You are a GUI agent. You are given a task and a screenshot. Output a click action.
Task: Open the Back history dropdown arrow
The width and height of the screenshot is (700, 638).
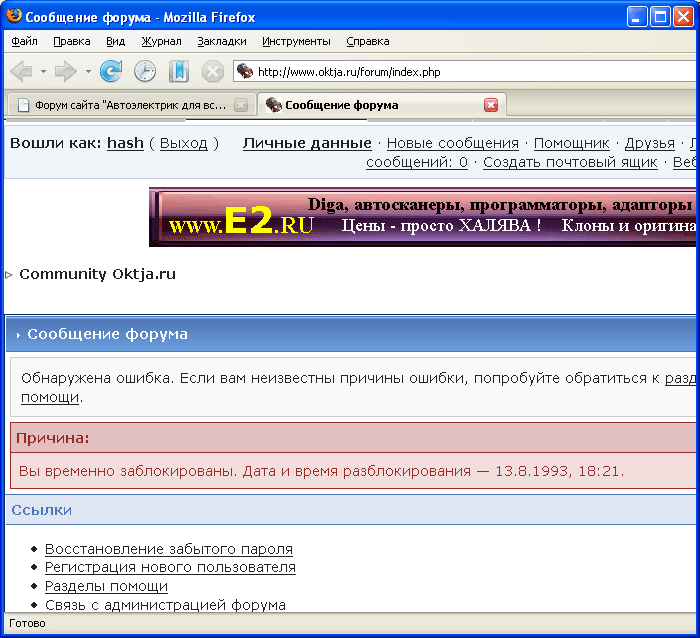pyautogui.click(x=43, y=71)
